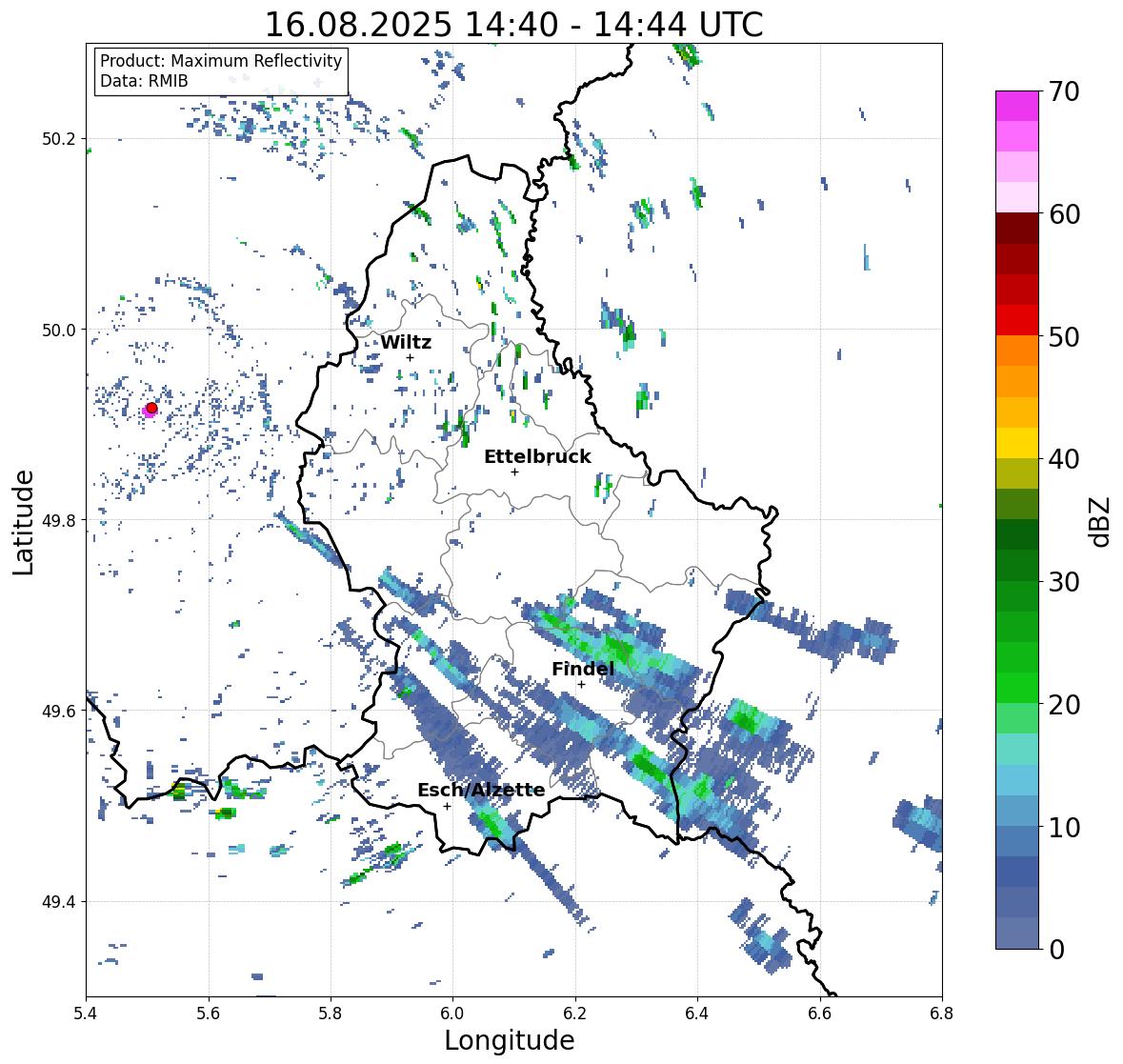Click the longitude tick label 5.6
The width and height of the screenshot is (1123, 1064).
pos(209,1013)
